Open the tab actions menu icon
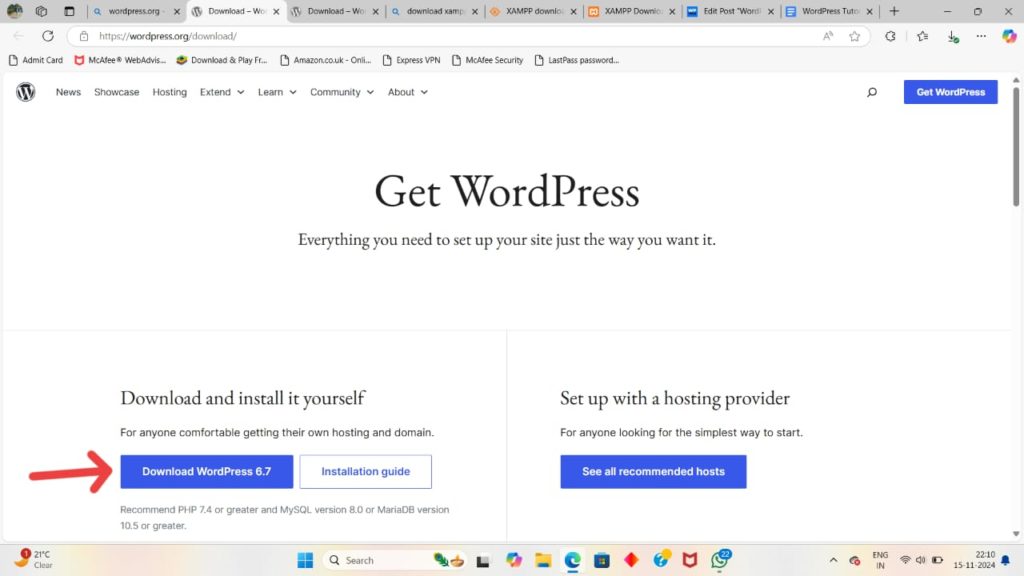This screenshot has height=576, width=1024. 69,11
